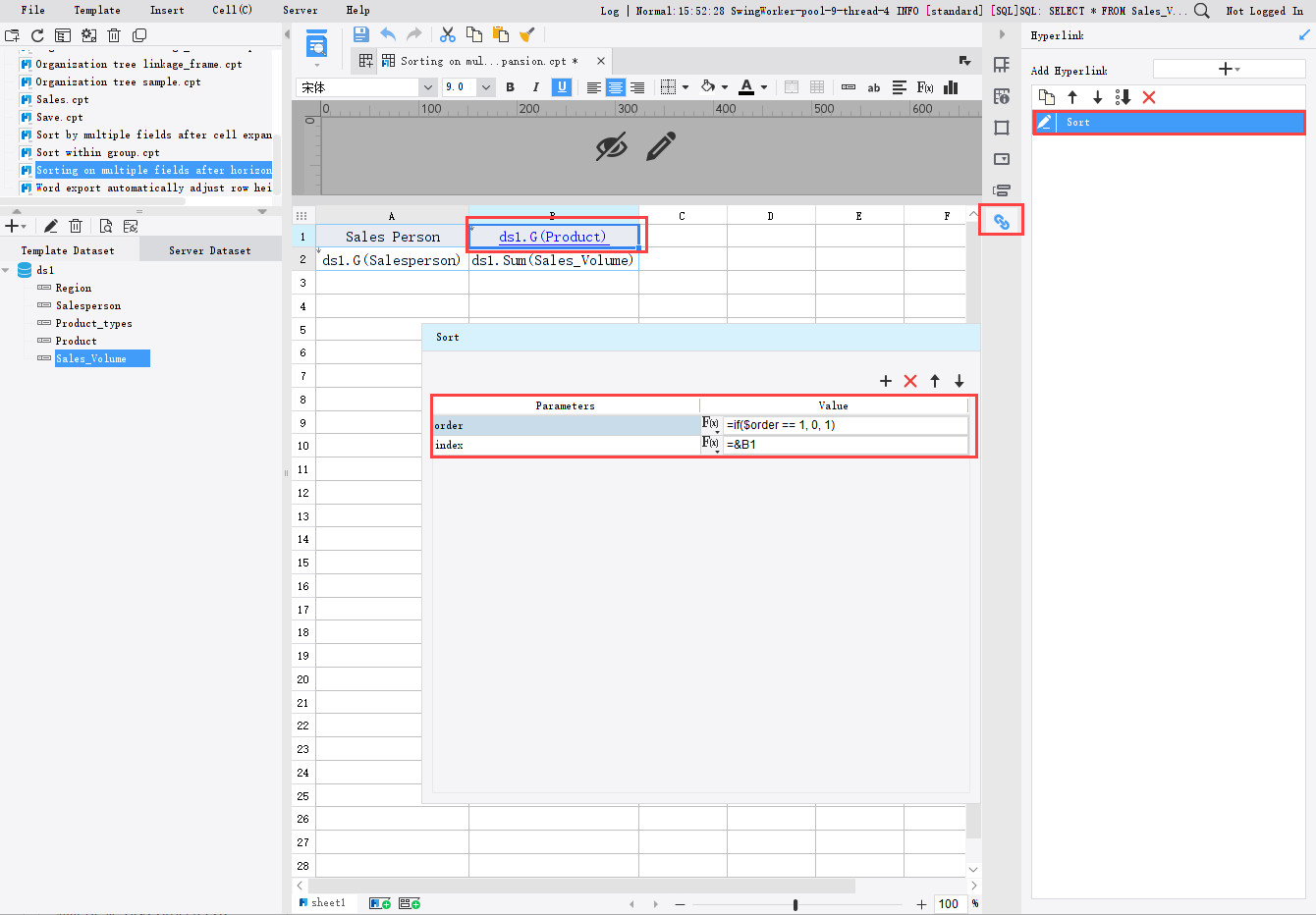The width and height of the screenshot is (1316, 915).
Task: Delete hyperlink red X in Hyperlink panel
Action: tap(1149, 97)
